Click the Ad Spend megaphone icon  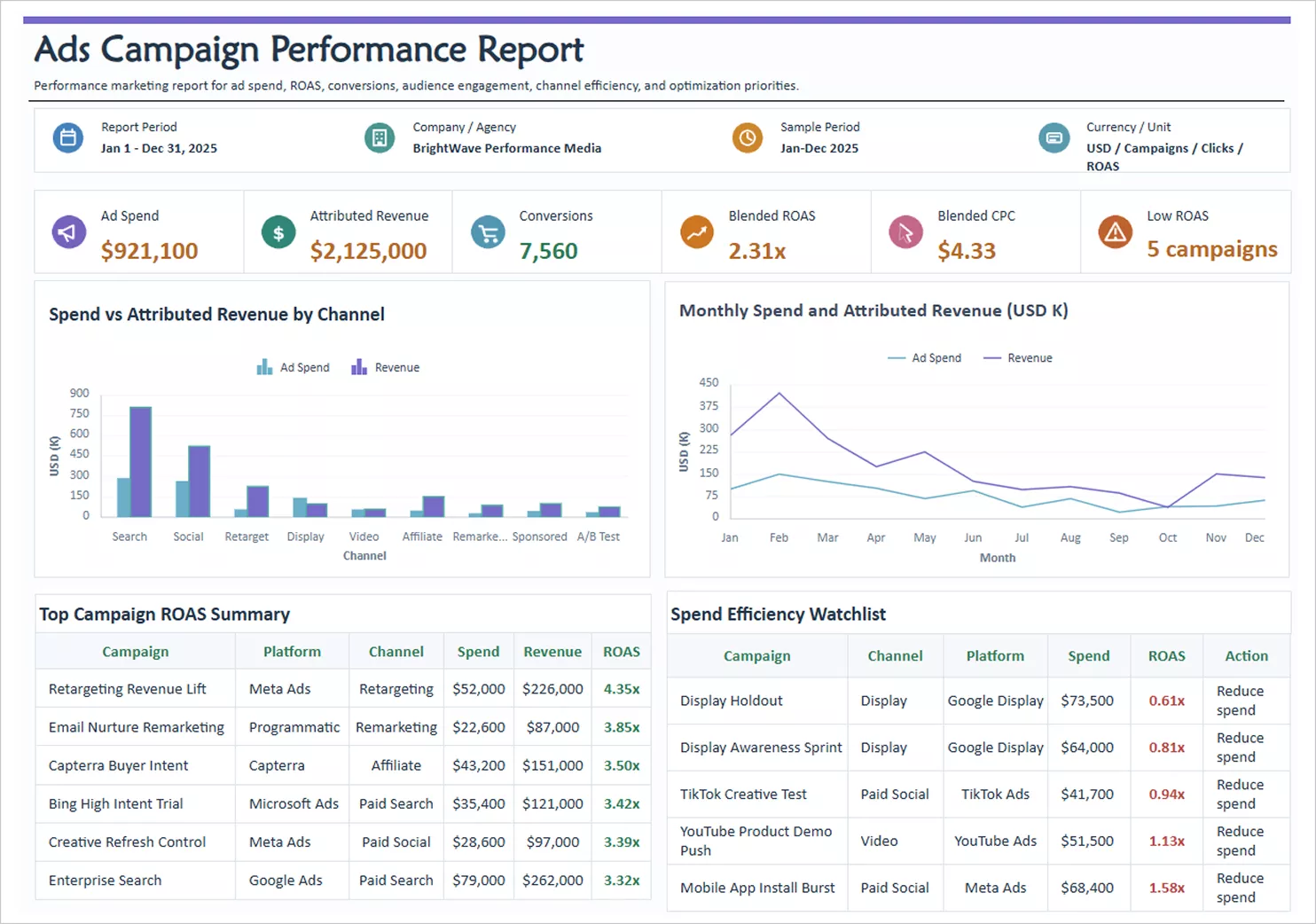click(x=69, y=232)
